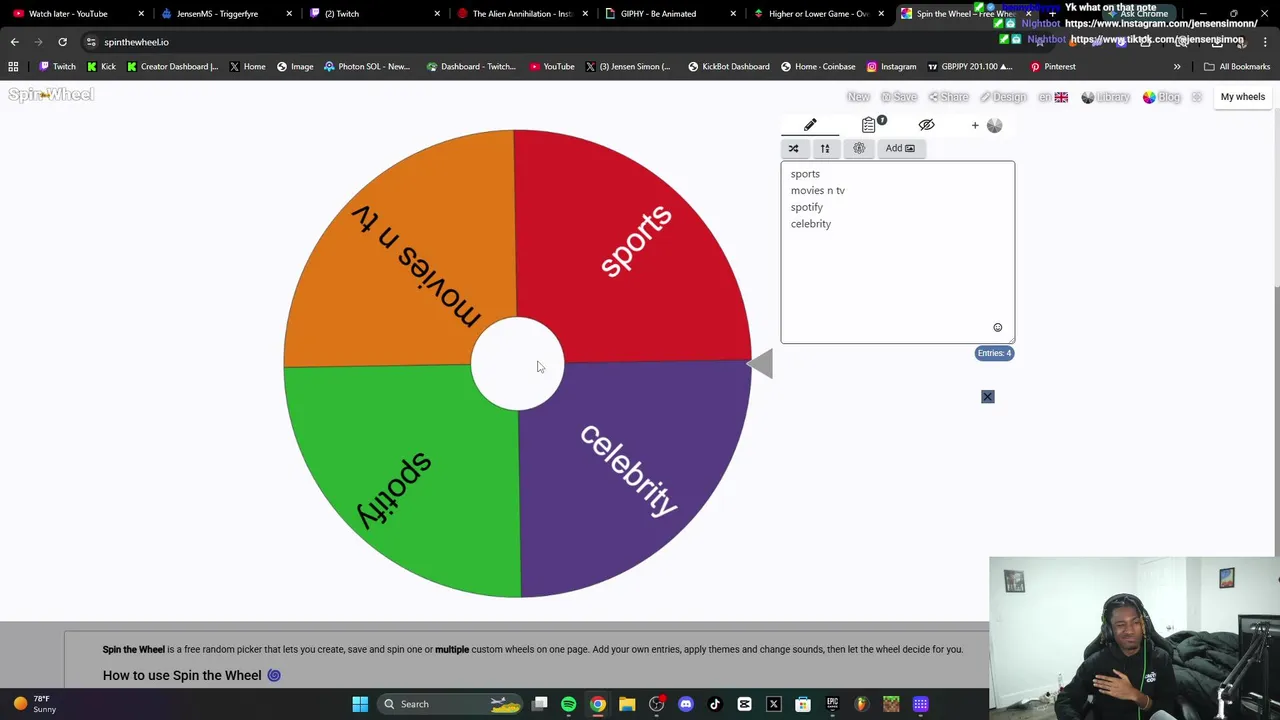
Task: Open the Creator Dashboard bookmark
Action: (x=172, y=67)
